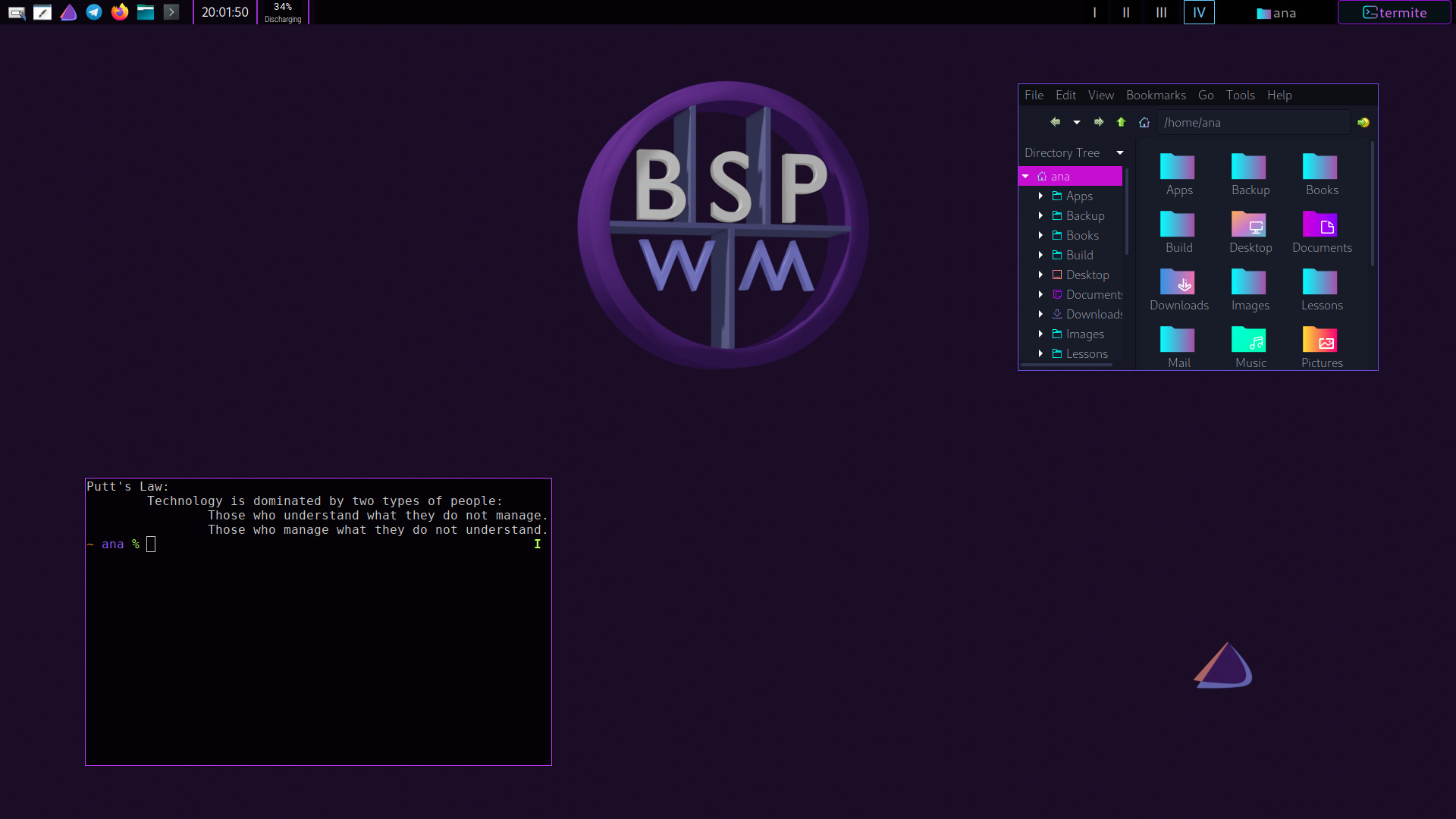The height and width of the screenshot is (819, 1456).
Task: Expand the Images node in directory tree
Action: pyautogui.click(x=1040, y=334)
